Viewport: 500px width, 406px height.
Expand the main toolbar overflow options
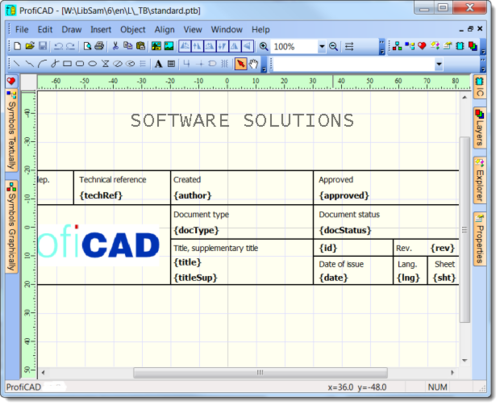pyautogui.click(x=382, y=47)
